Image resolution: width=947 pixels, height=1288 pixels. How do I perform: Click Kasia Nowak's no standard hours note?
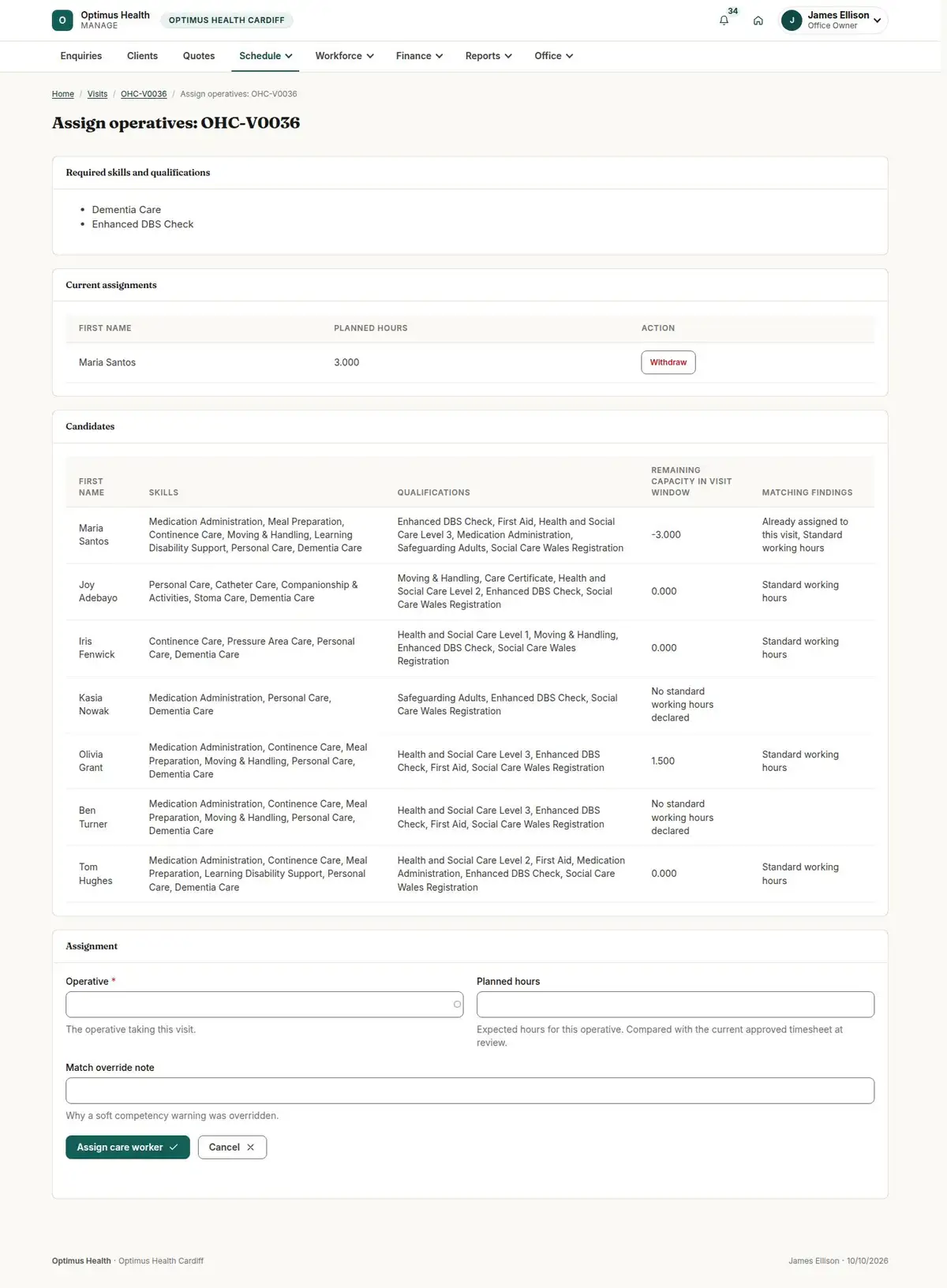click(683, 705)
